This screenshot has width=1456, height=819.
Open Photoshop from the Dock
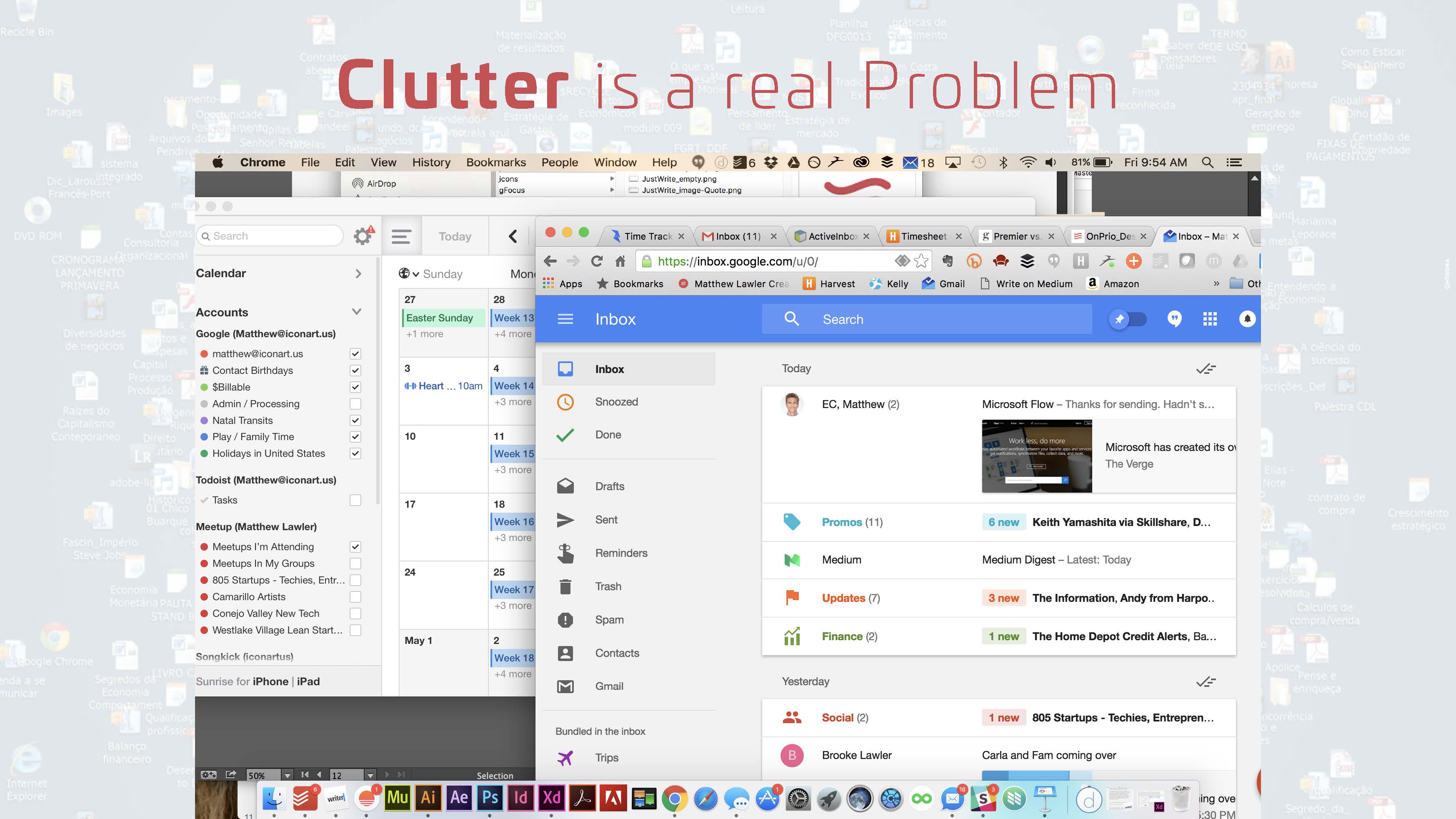[x=490, y=797]
